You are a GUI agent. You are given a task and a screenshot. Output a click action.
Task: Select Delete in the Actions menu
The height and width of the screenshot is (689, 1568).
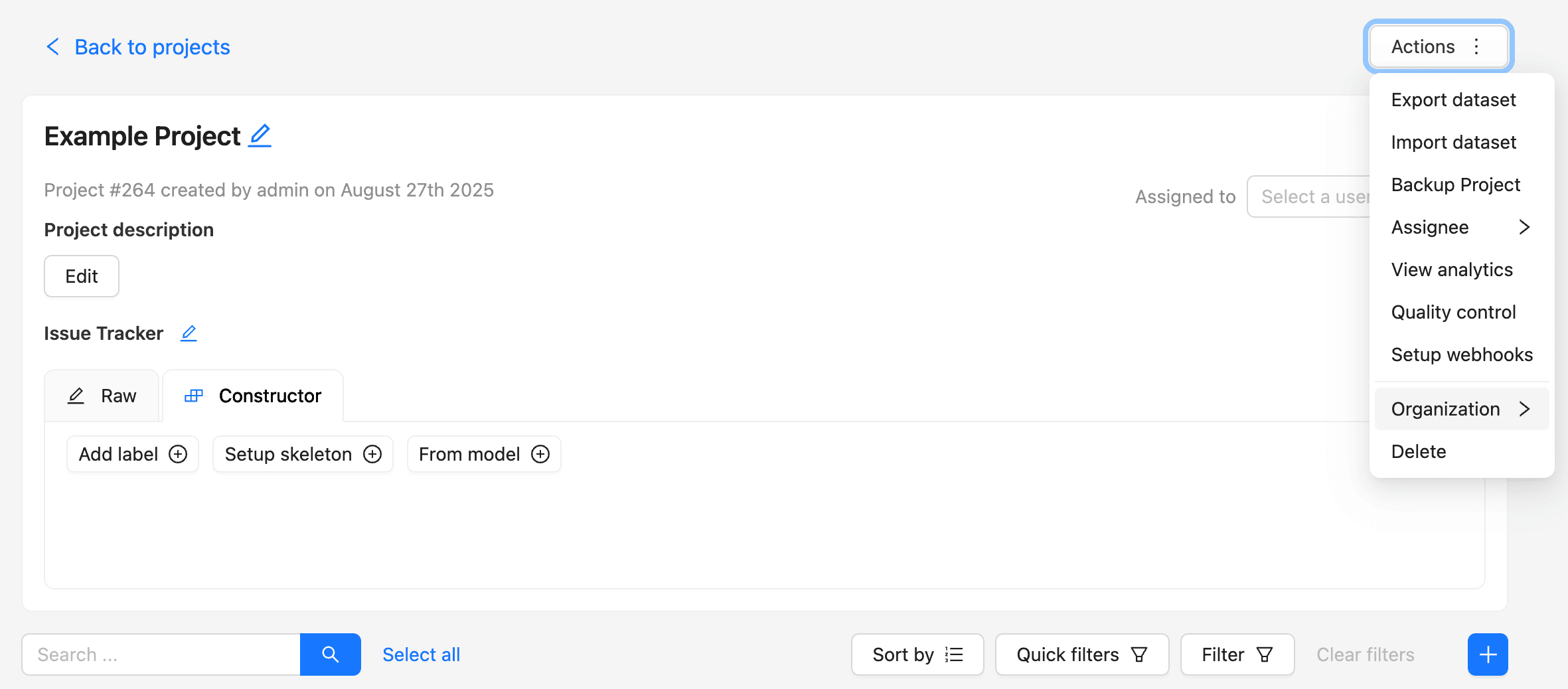point(1419,451)
